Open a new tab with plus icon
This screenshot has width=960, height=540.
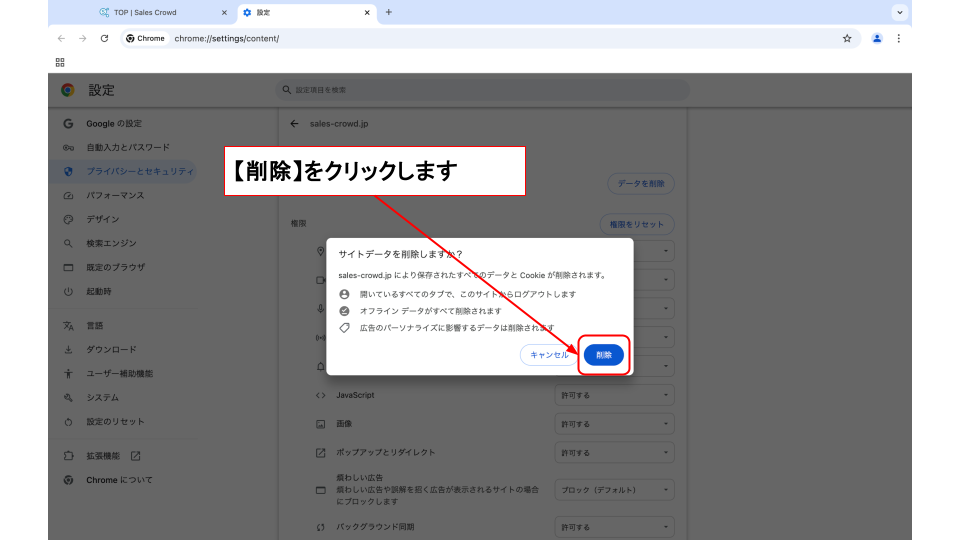(x=389, y=12)
